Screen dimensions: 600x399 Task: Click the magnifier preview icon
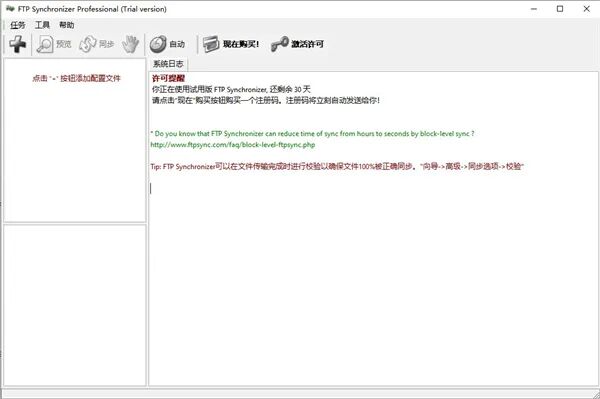45,44
